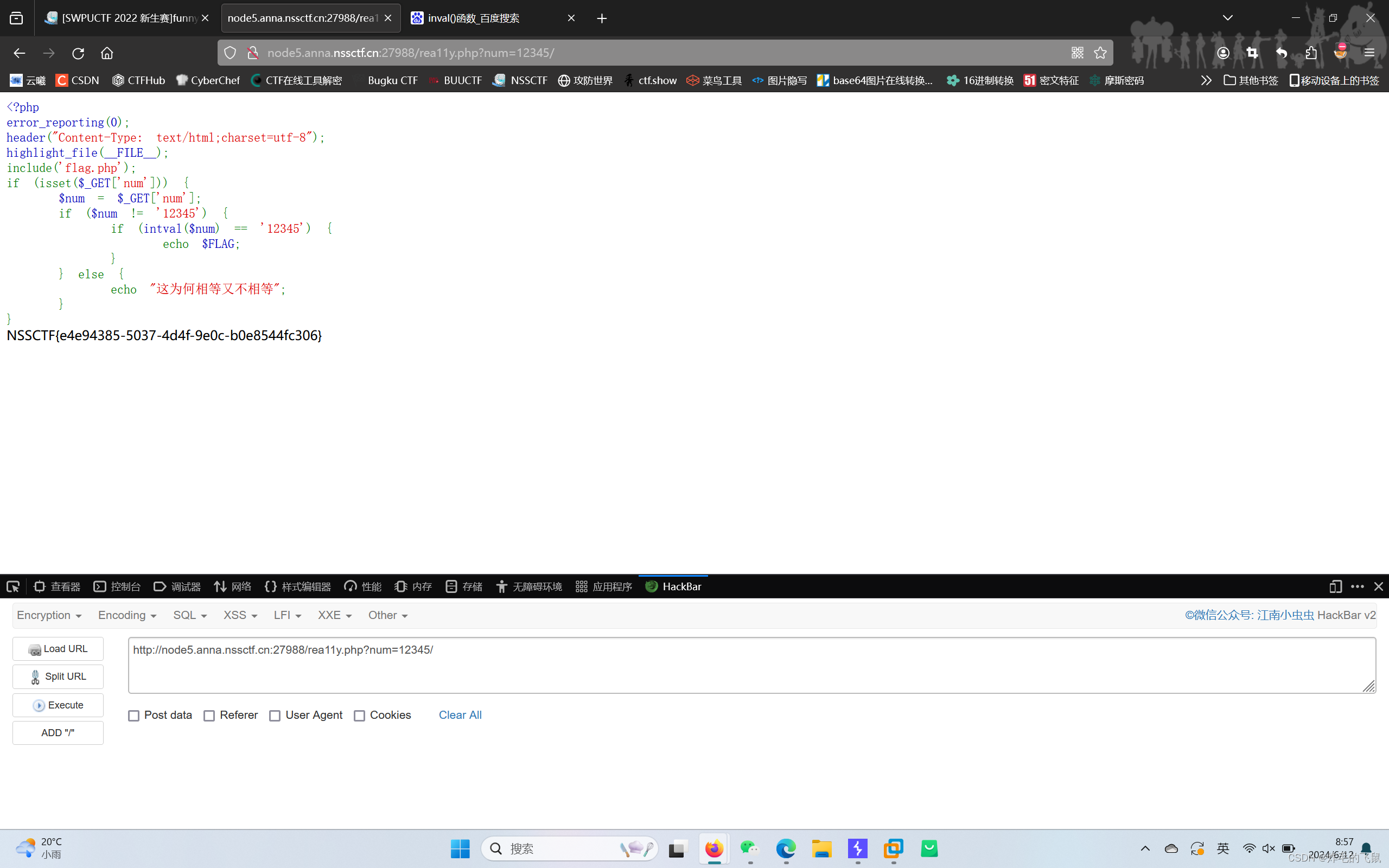
Task: Click the QR code icon in address bar
Action: [1077, 53]
